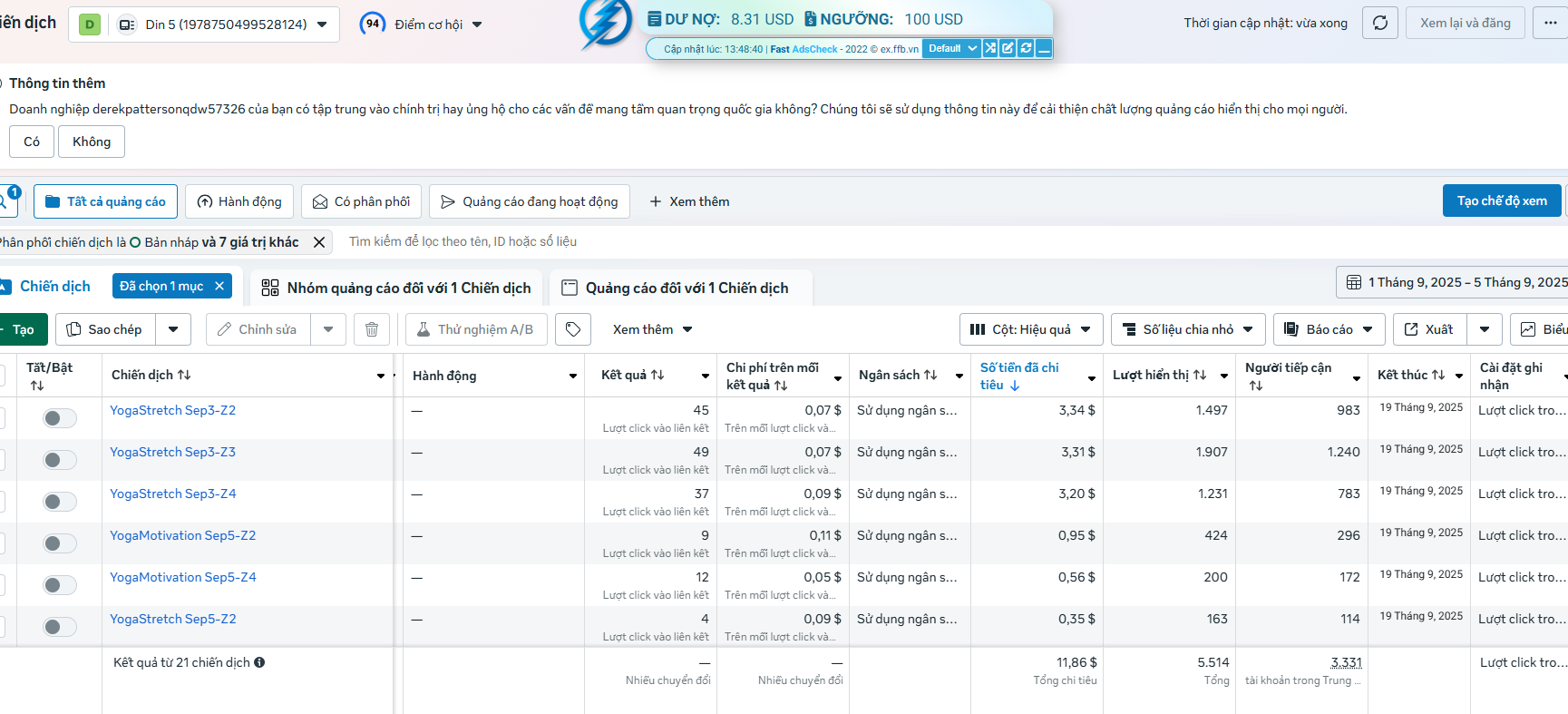Toggle YogaStretch Sep3-Z3 campaign on
The height and width of the screenshot is (714, 1568).
click(x=60, y=460)
